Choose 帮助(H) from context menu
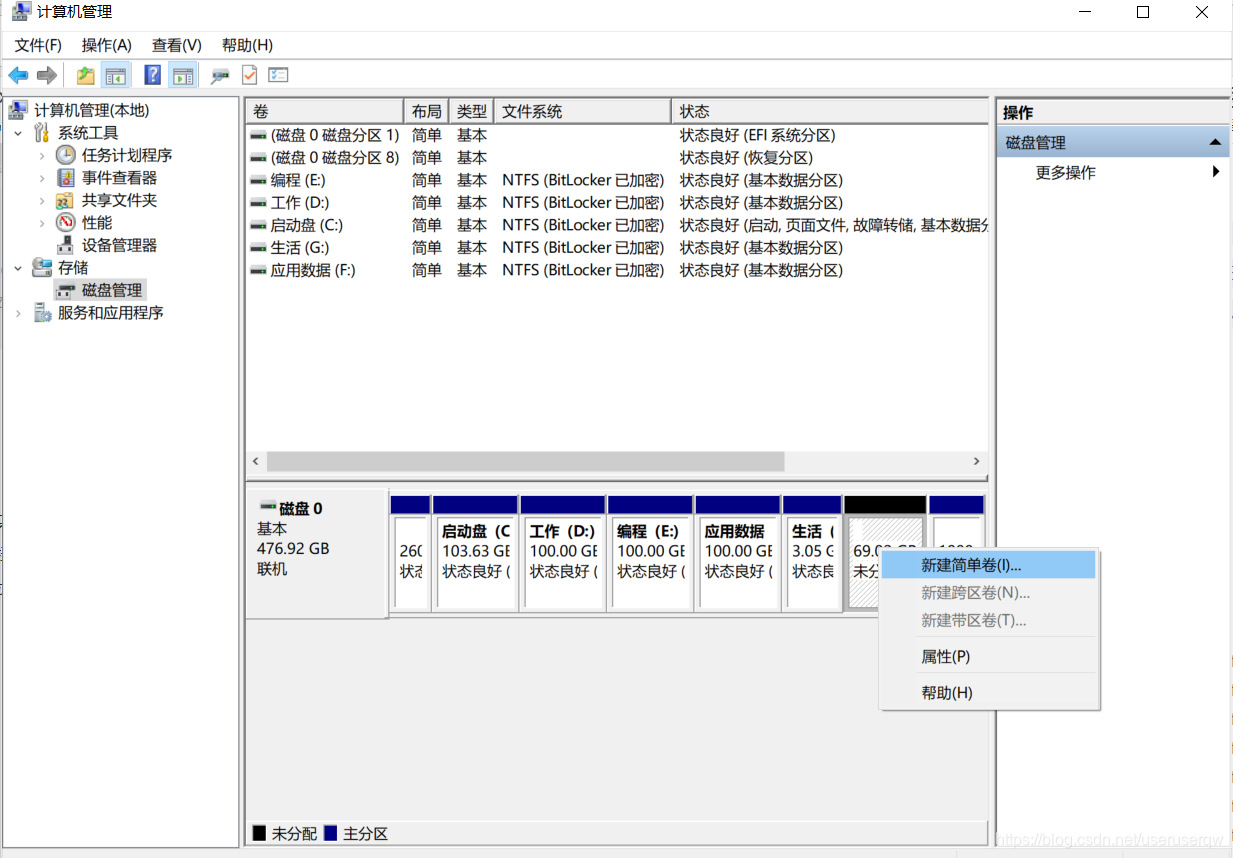1233x858 pixels. tap(989, 693)
